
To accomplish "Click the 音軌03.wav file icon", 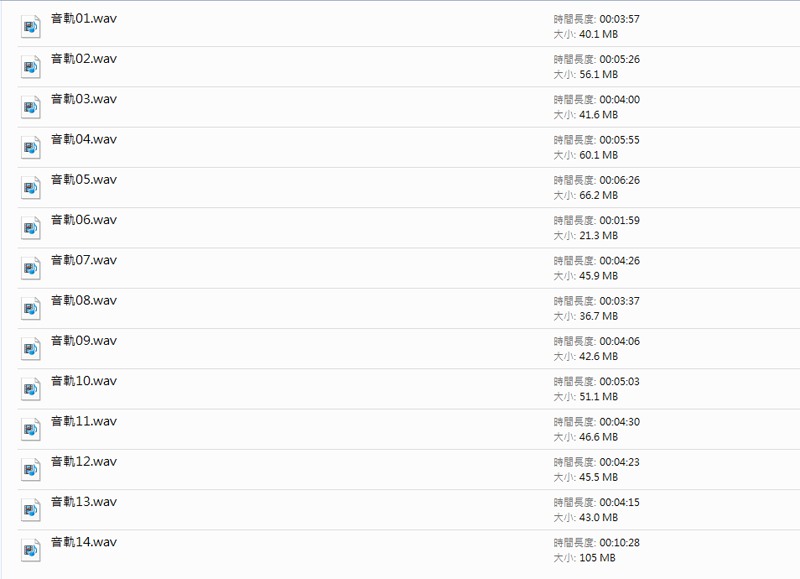I will point(31,107).
